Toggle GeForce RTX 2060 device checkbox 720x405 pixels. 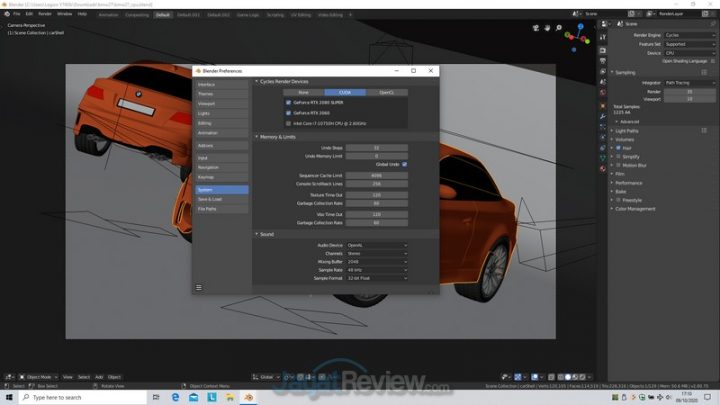288,113
